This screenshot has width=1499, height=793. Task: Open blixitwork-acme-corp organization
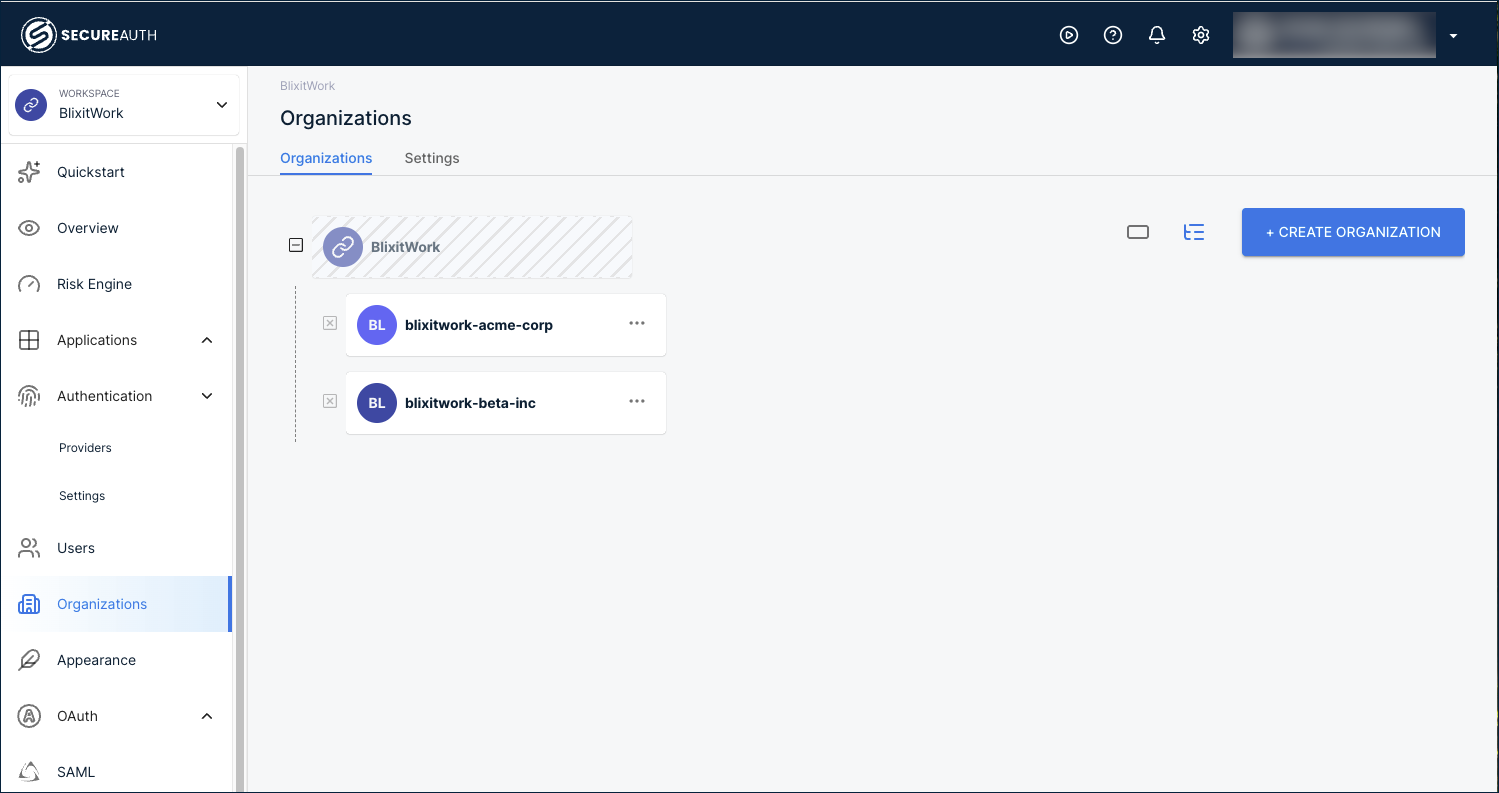click(x=506, y=325)
